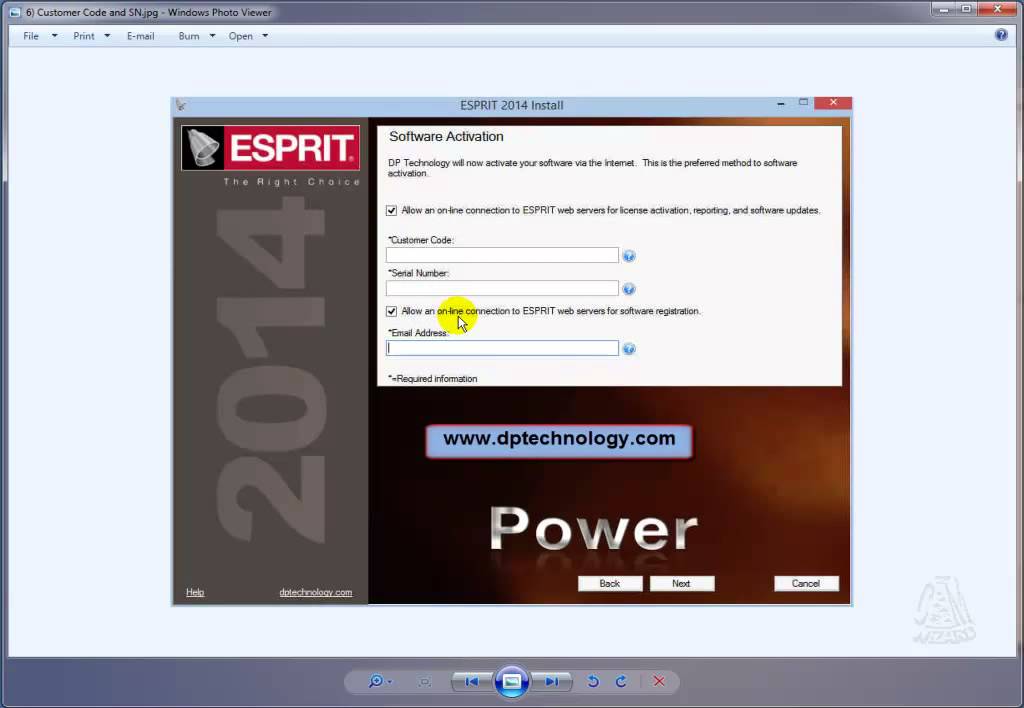
Task: Open the File menu in Photo Viewer
Action: 31,36
